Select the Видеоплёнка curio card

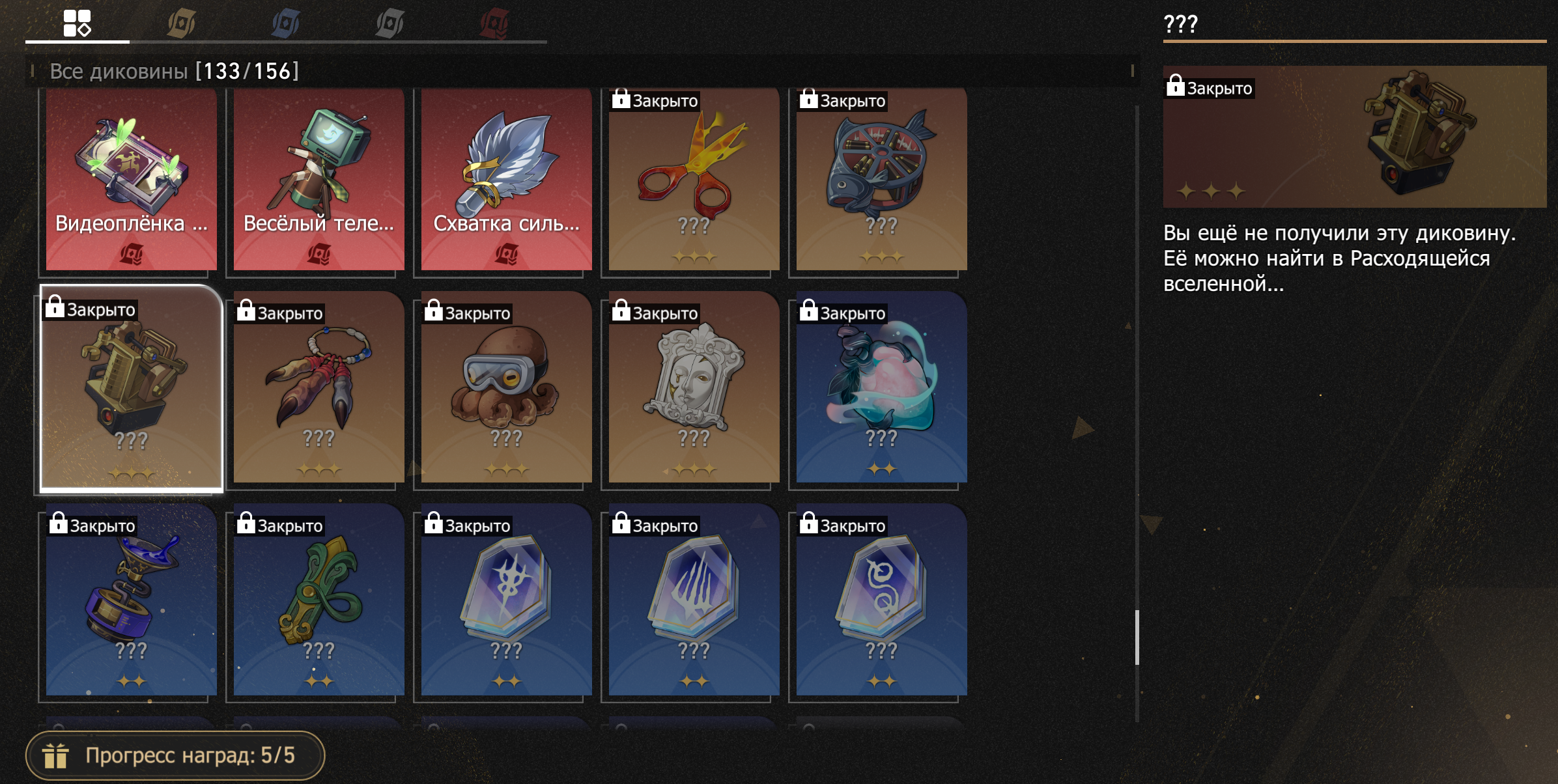click(x=131, y=178)
